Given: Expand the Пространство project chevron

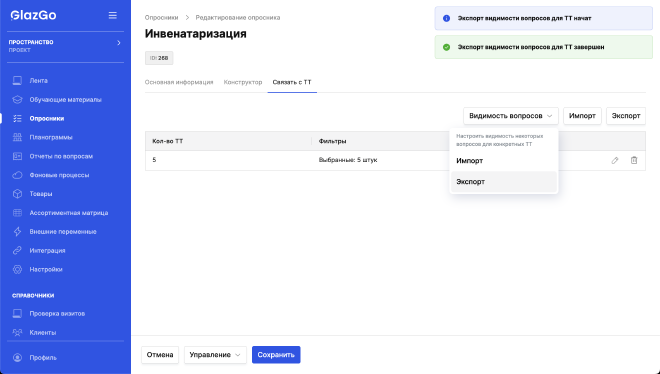Looking at the screenshot, I should pos(119,42).
